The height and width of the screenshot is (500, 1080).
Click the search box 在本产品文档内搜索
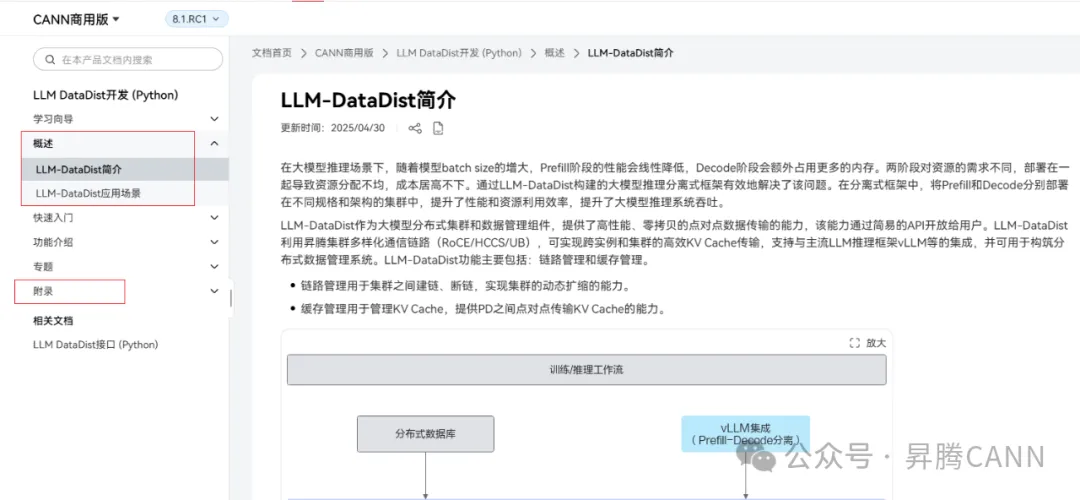pos(128,60)
